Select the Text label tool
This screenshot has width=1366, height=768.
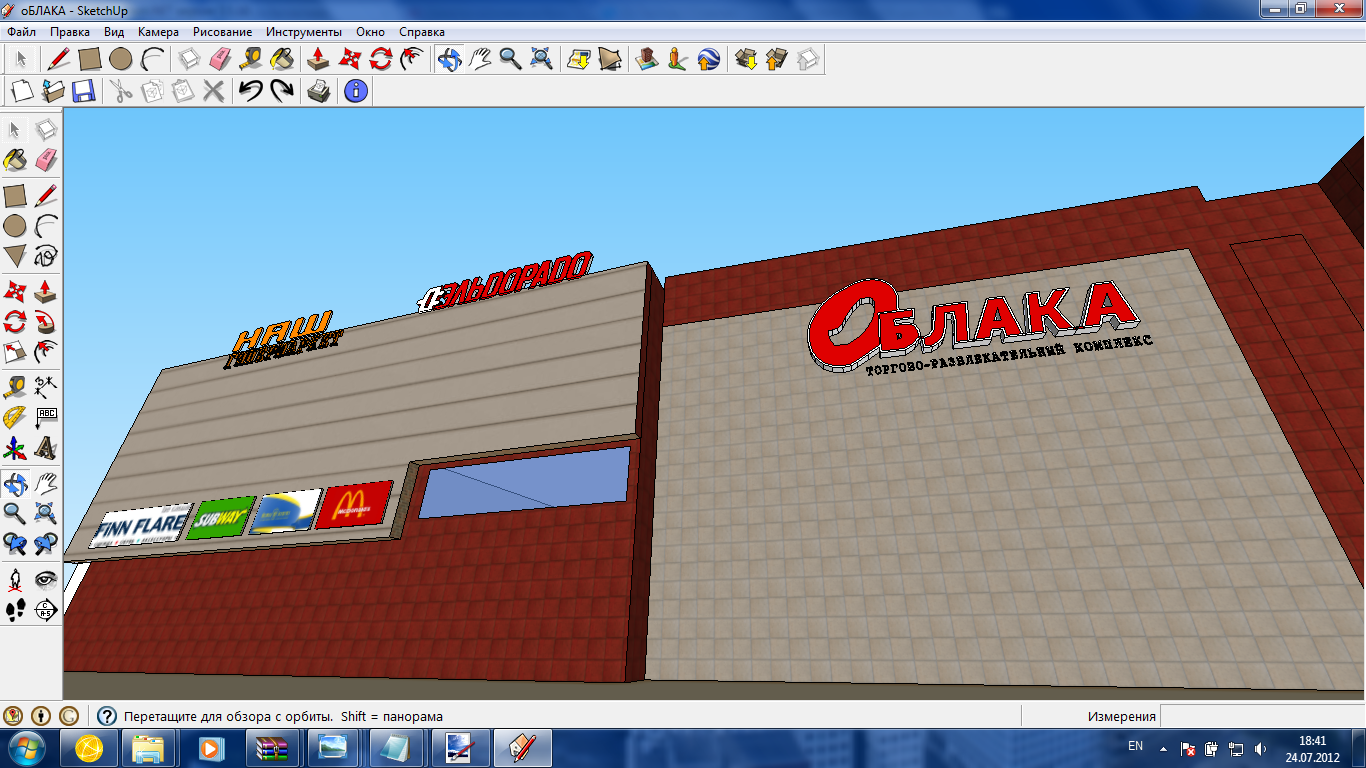tap(46, 416)
